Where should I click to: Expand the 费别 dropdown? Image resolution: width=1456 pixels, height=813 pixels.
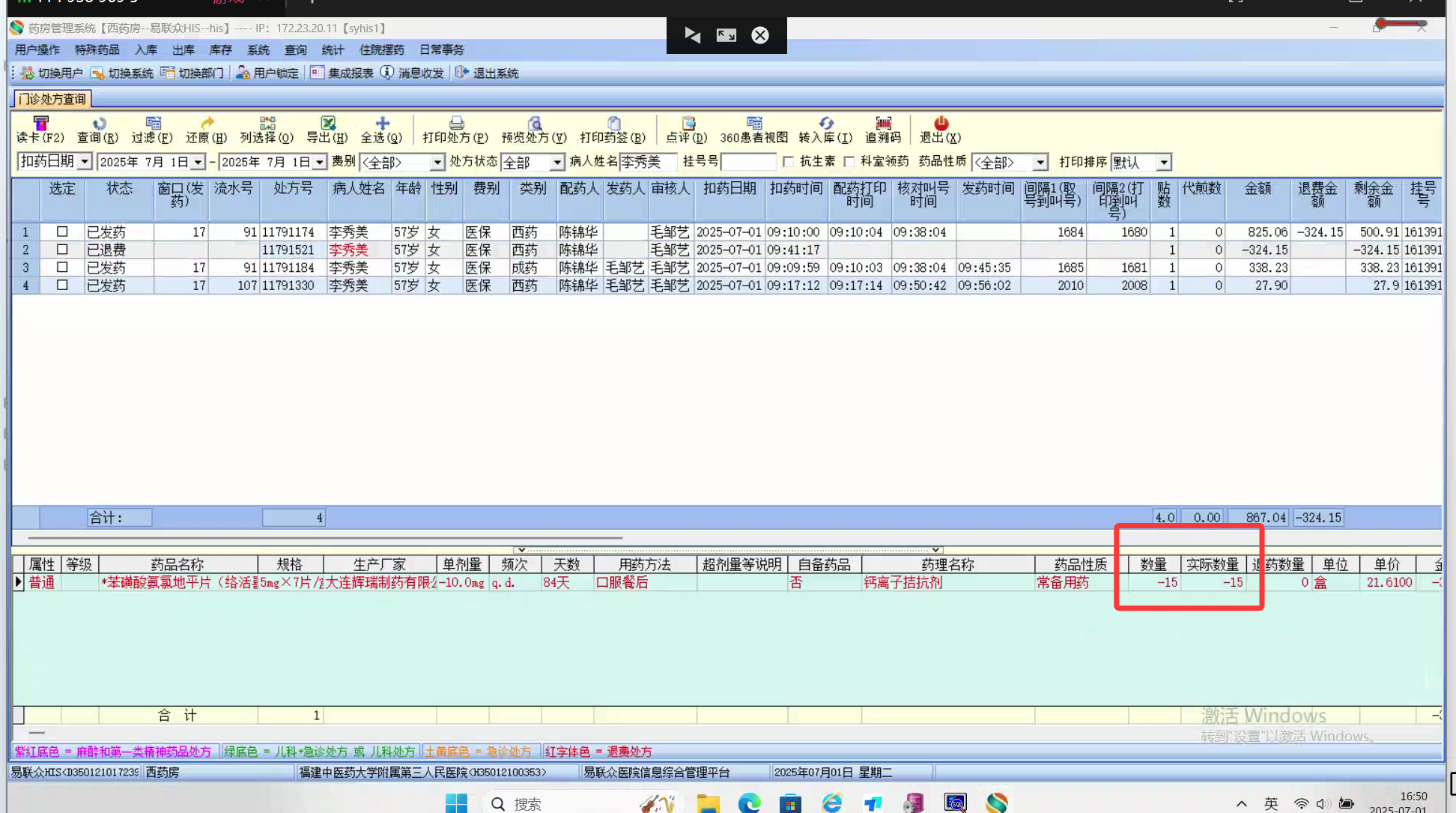click(x=437, y=163)
